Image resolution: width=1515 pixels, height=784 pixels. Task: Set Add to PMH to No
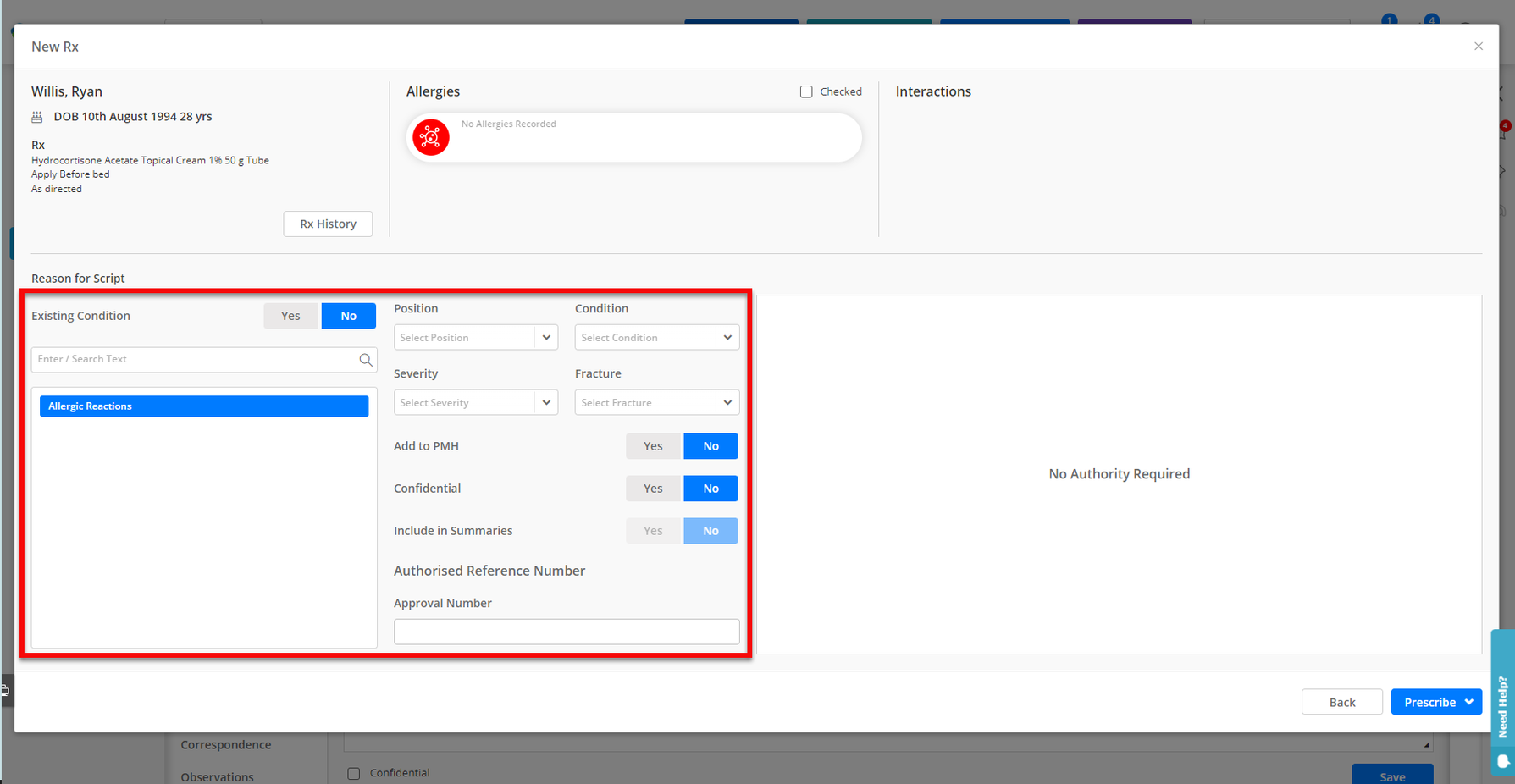(711, 446)
